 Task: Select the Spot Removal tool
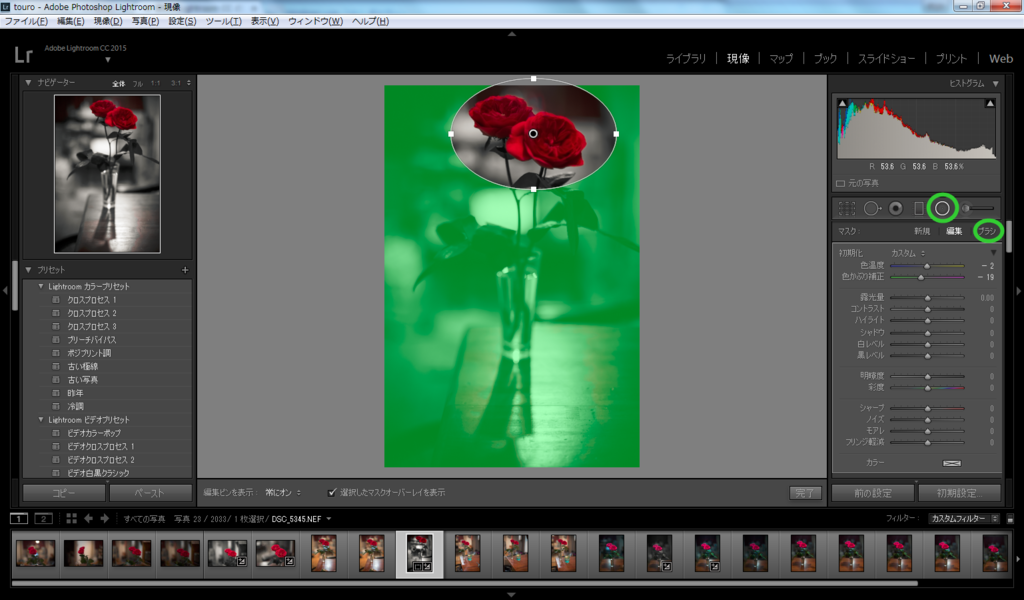pyautogui.click(x=872, y=208)
